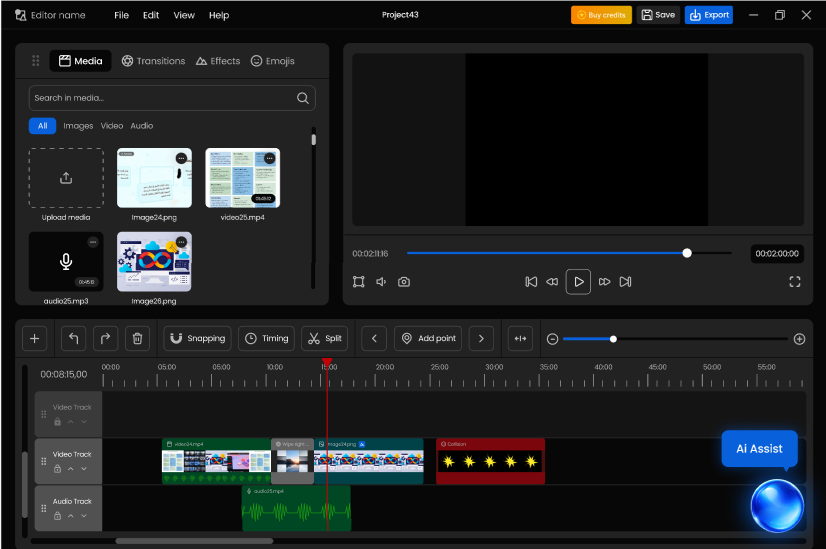Viewport: 826px width, 549px height.
Task: Move top Video Track up chevron
Action: [71, 421]
